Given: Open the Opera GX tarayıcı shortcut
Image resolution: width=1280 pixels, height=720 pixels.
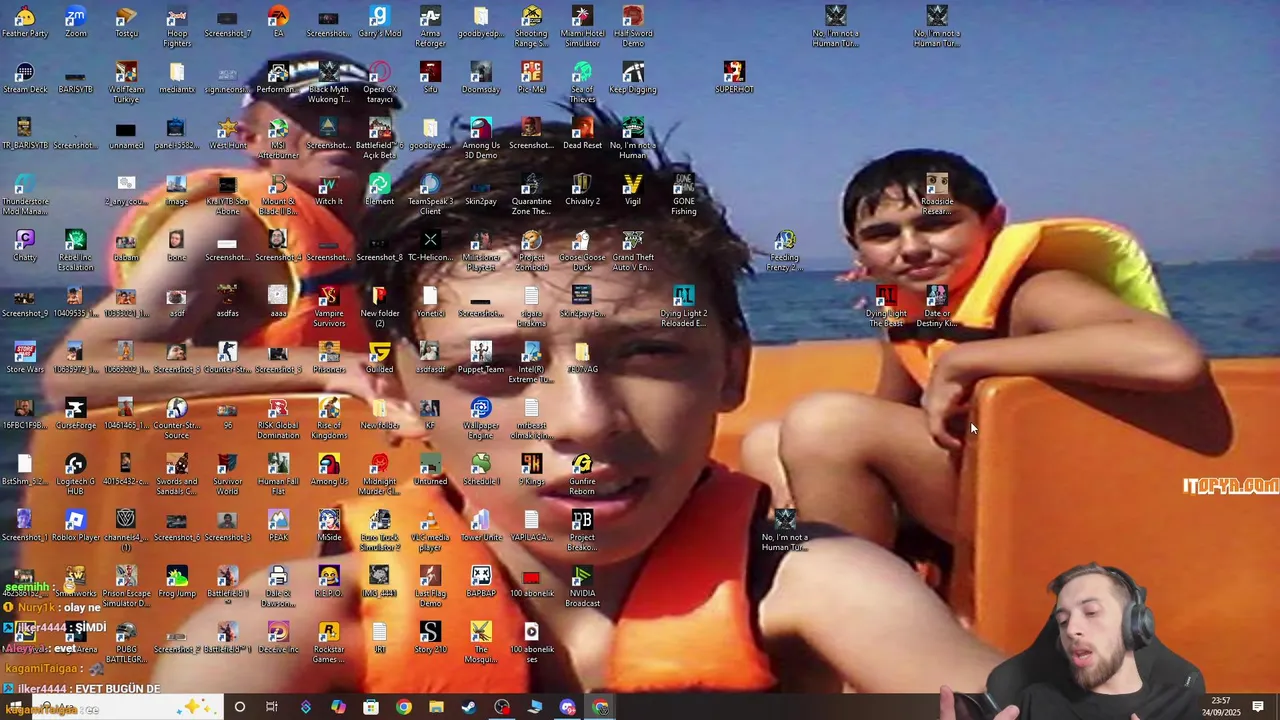Looking at the screenshot, I should click(379, 82).
